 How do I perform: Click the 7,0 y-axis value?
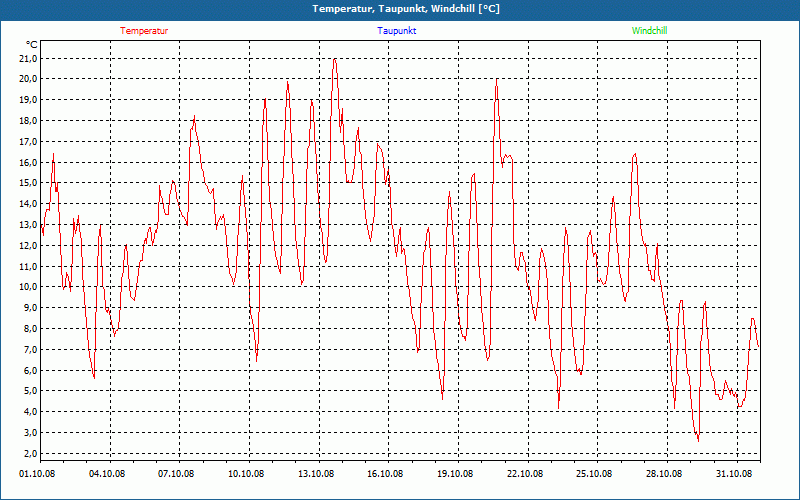30,349
